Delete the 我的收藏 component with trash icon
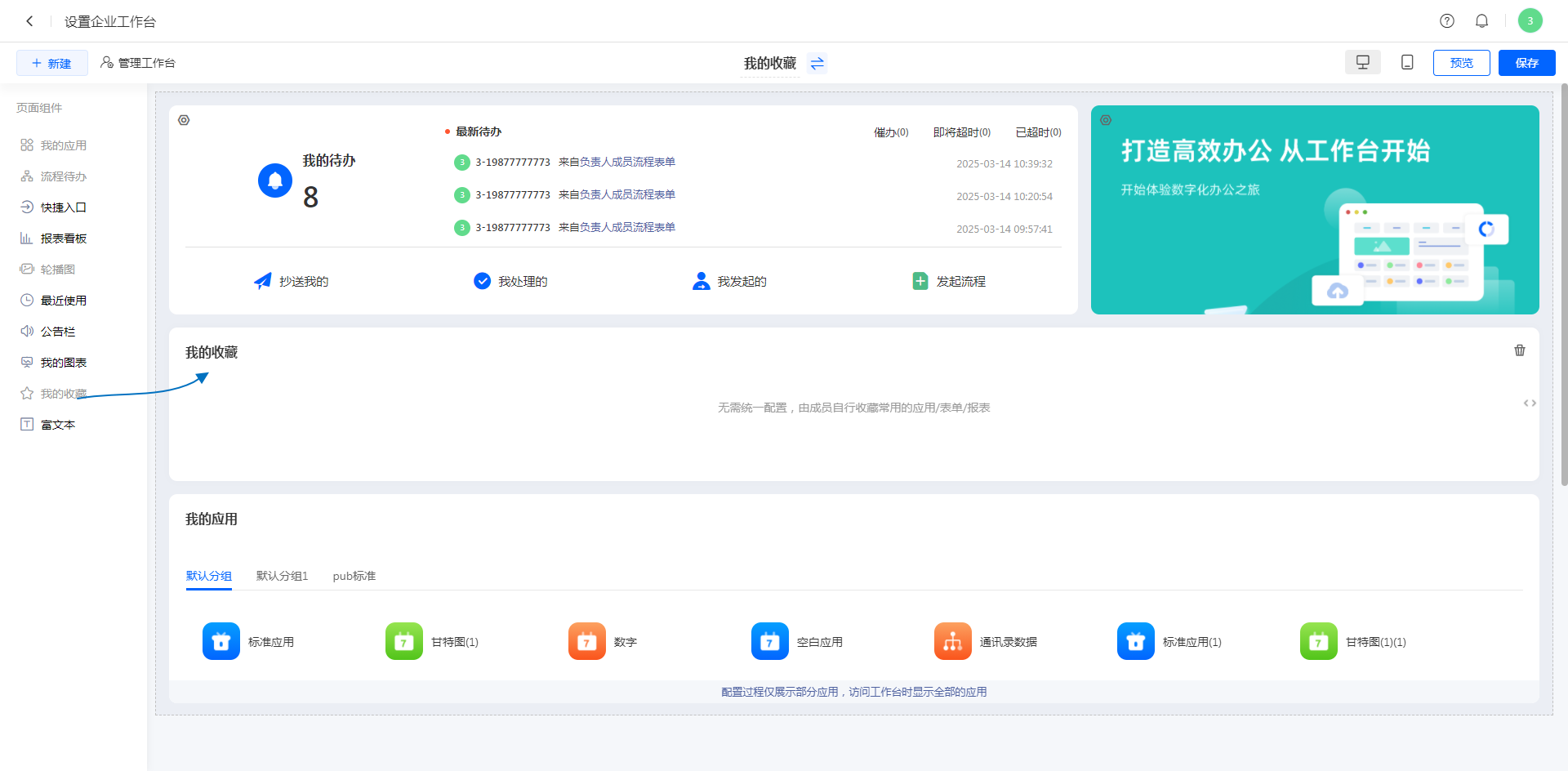Viewport: 1568px width, 771px height. coord(1519,350)
